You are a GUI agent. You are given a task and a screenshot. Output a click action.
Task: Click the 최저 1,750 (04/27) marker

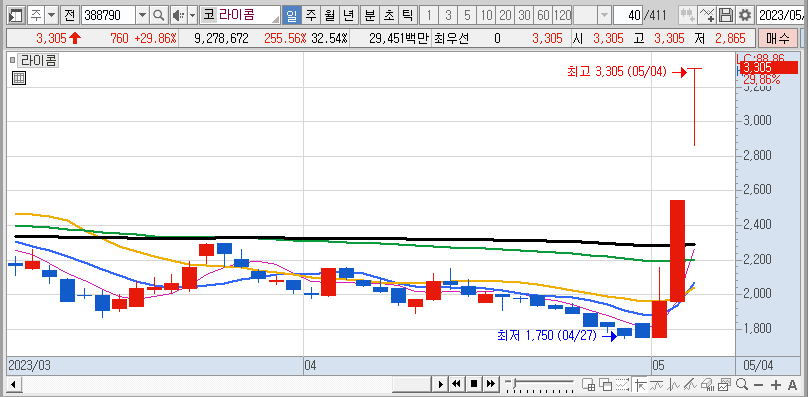tap(547, 336)
